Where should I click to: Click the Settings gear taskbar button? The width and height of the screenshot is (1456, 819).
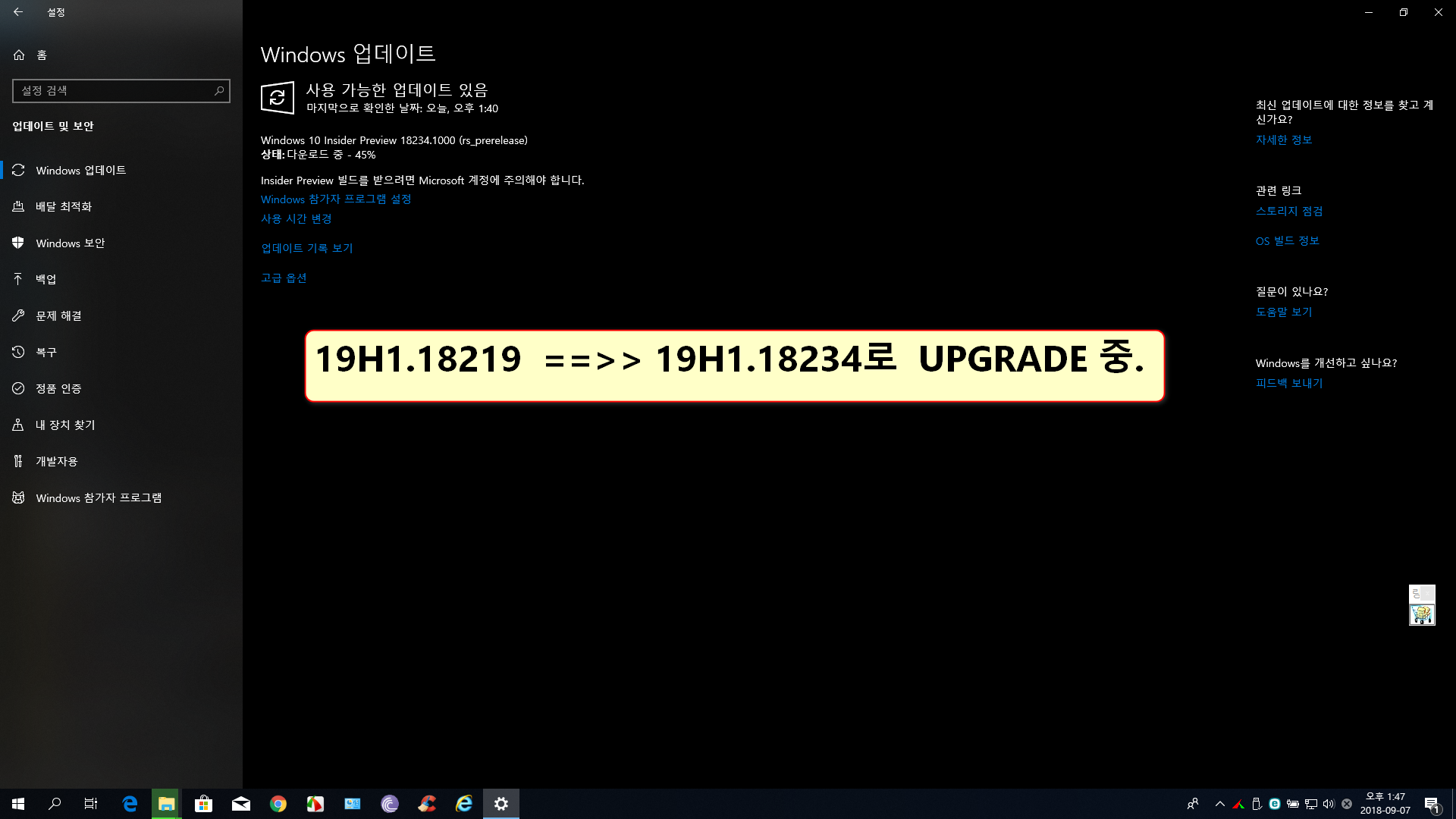(x=501, y=804)
